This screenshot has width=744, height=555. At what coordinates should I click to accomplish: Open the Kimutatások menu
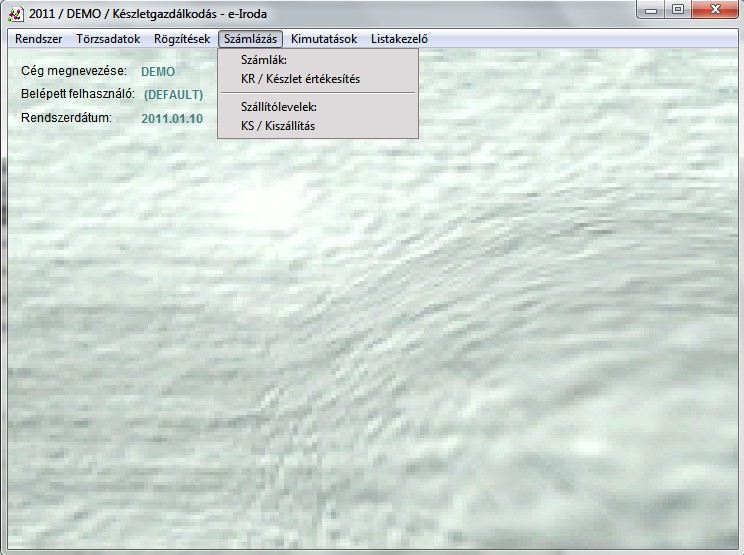click(324, 39)
